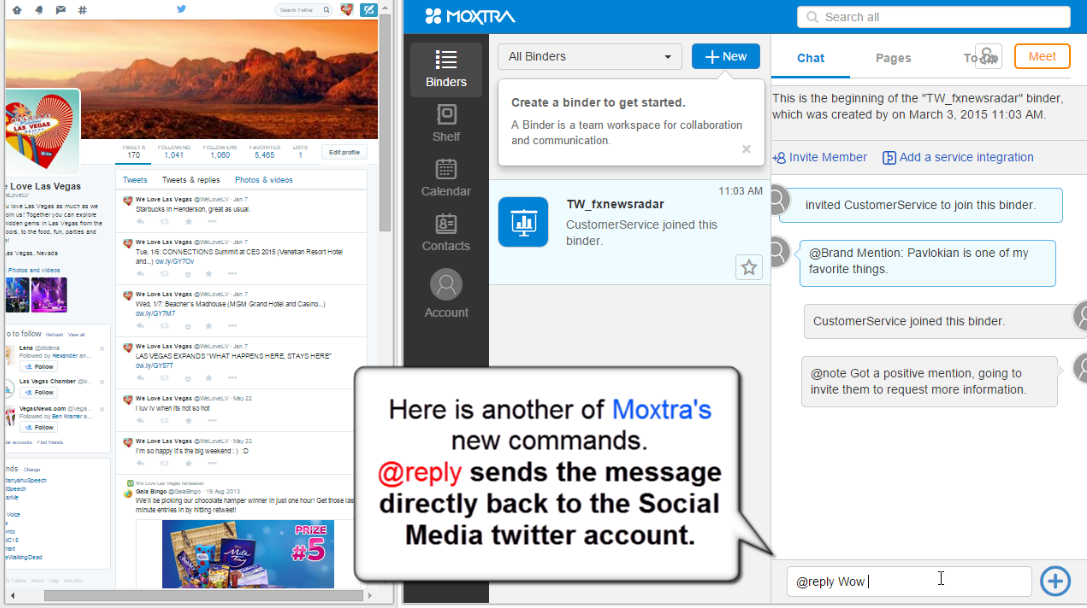
Task: Open the Calendar in Moxtra sidebar
Action: 446,178
